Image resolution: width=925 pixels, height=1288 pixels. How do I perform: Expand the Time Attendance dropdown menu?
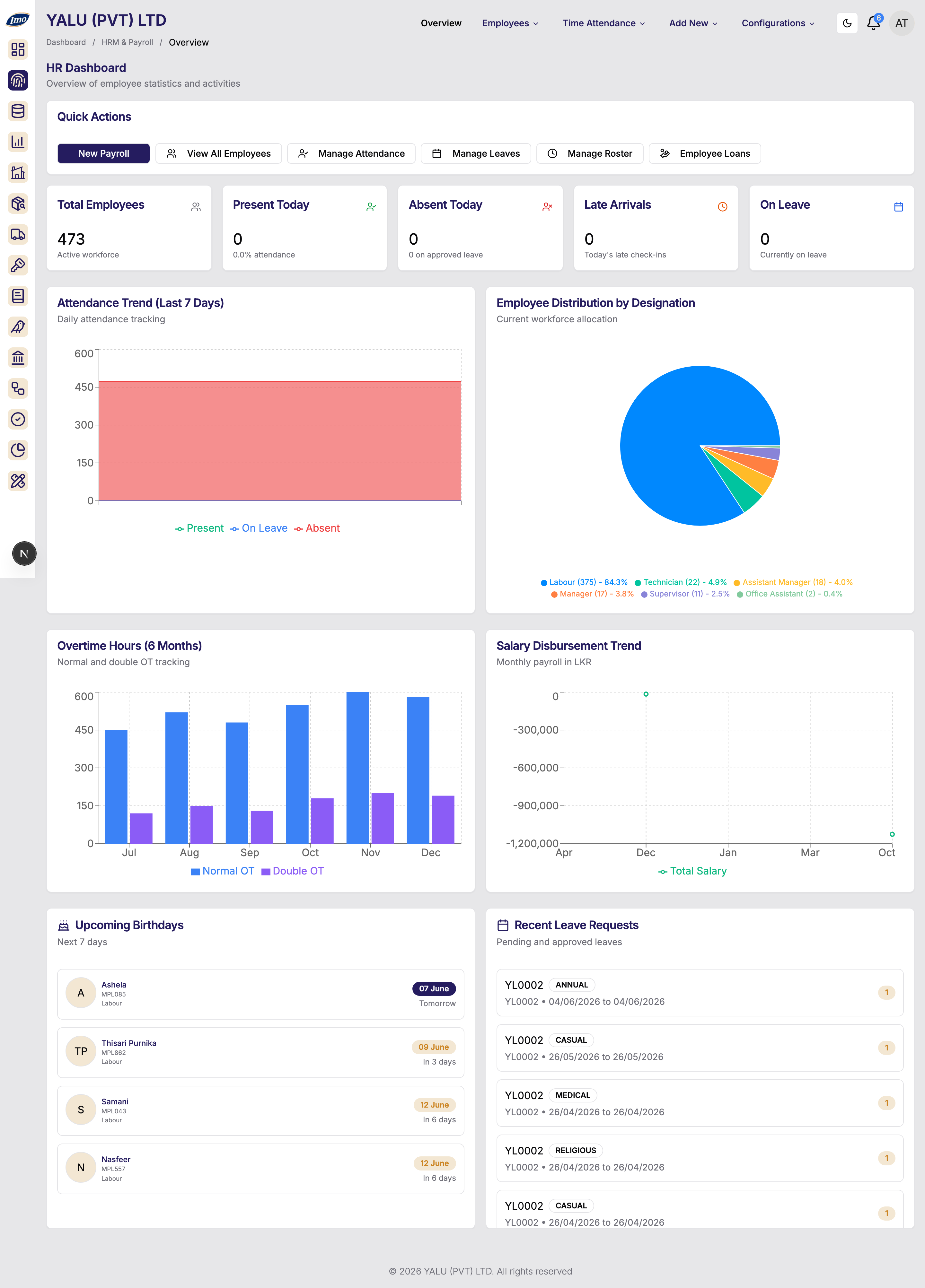[x=603, y=23]
